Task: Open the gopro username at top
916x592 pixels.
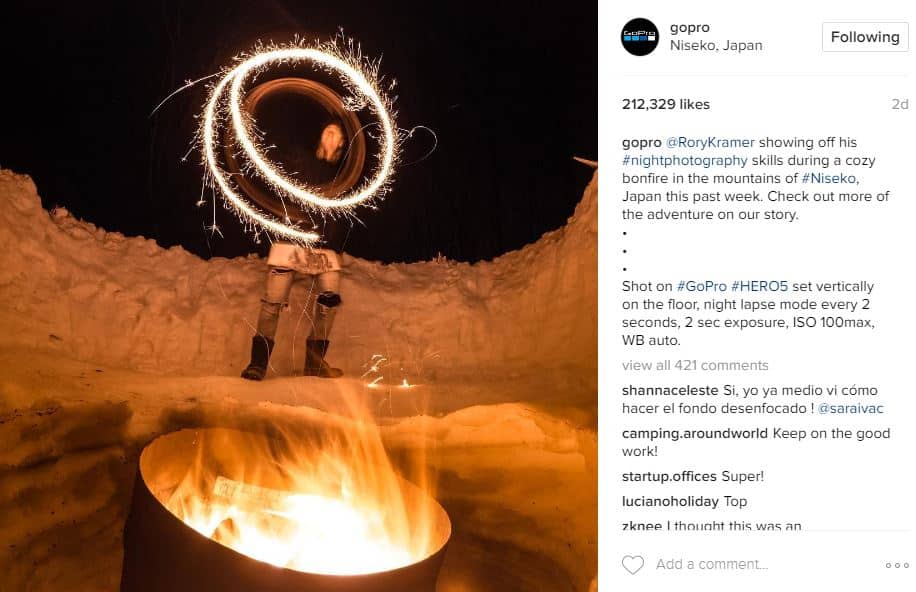Action: (689, 27)
